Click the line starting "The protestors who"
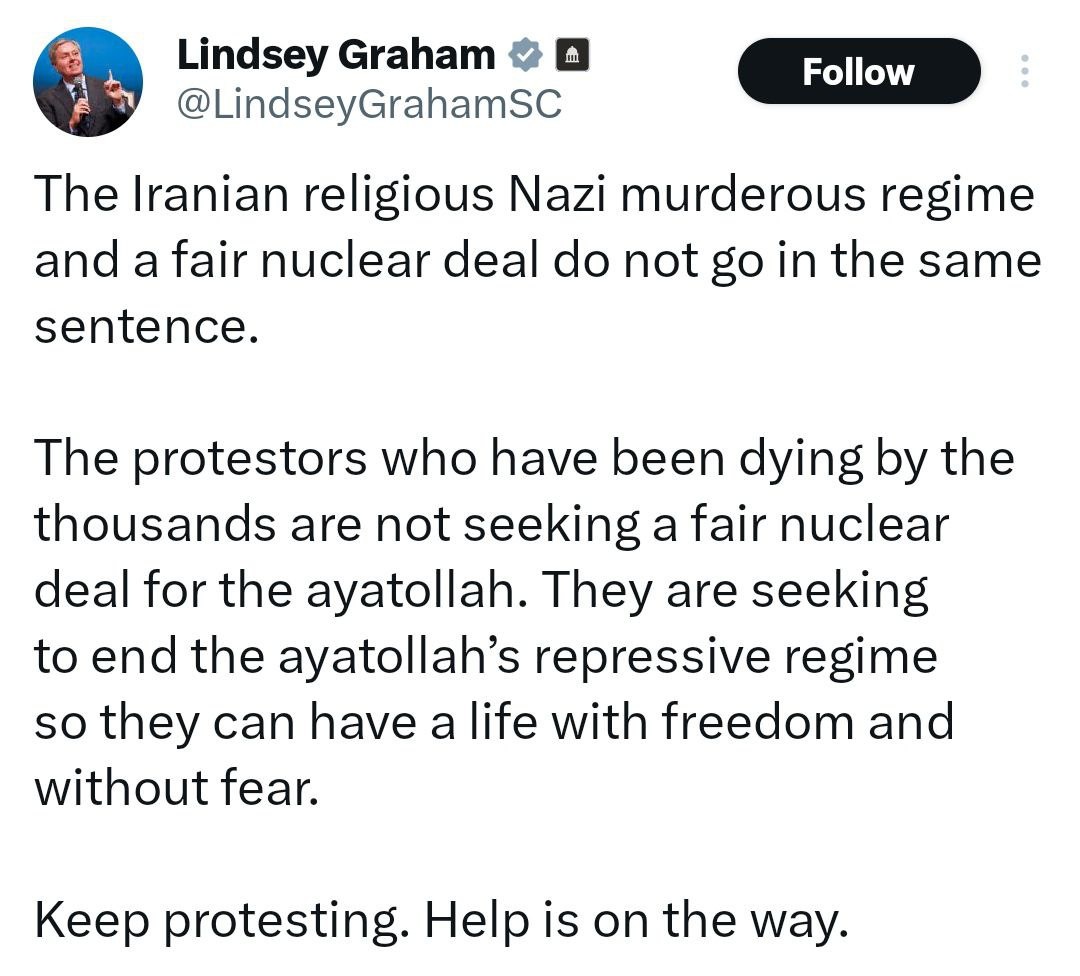This screenshot has width=1080, height=976. pos(524,458)
